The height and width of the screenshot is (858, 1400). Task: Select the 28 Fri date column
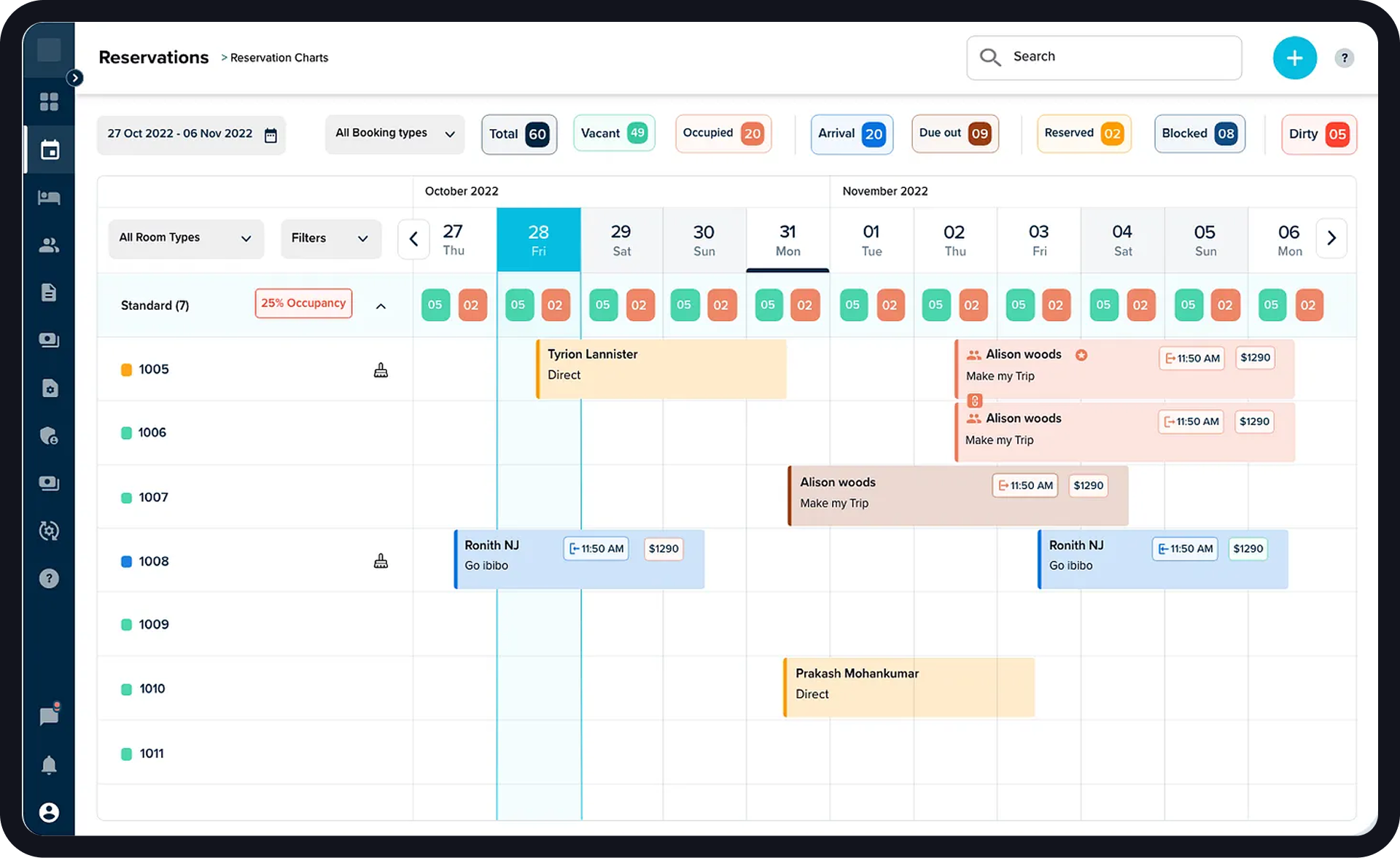(x=538, y=240)
